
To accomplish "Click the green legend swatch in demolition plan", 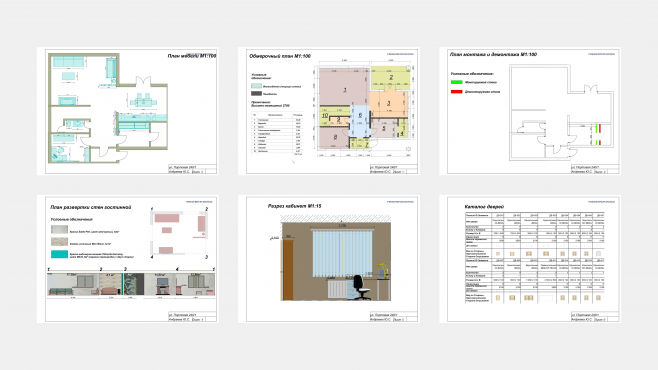I will click(456, 82).
